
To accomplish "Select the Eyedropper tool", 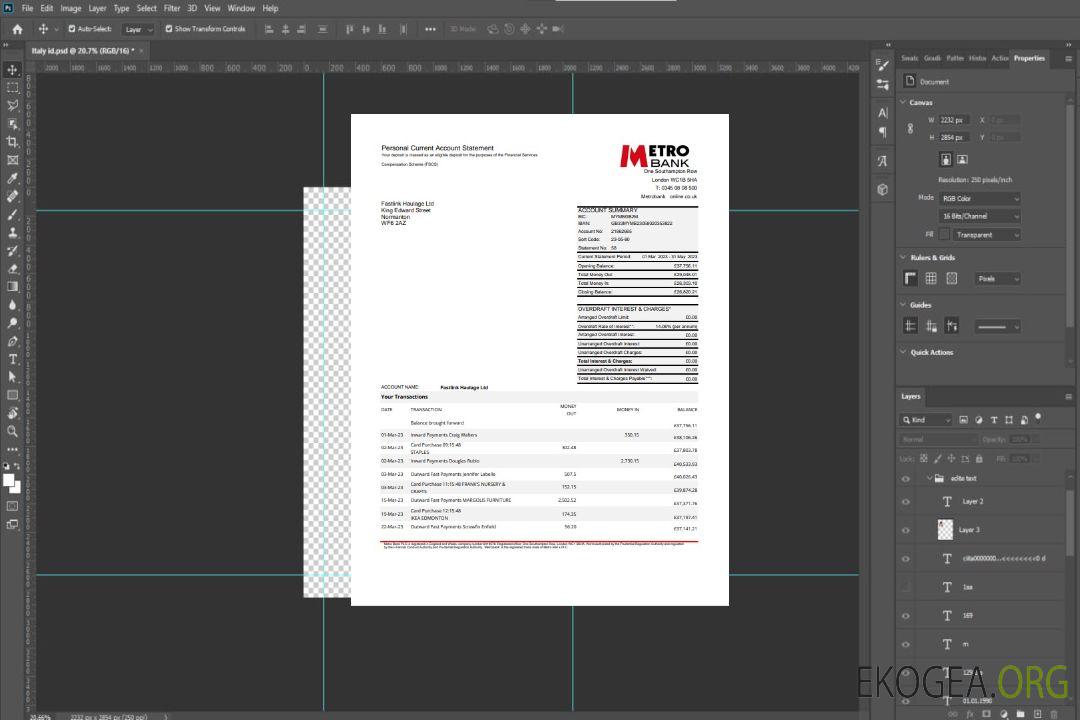I will coord(12,178).
